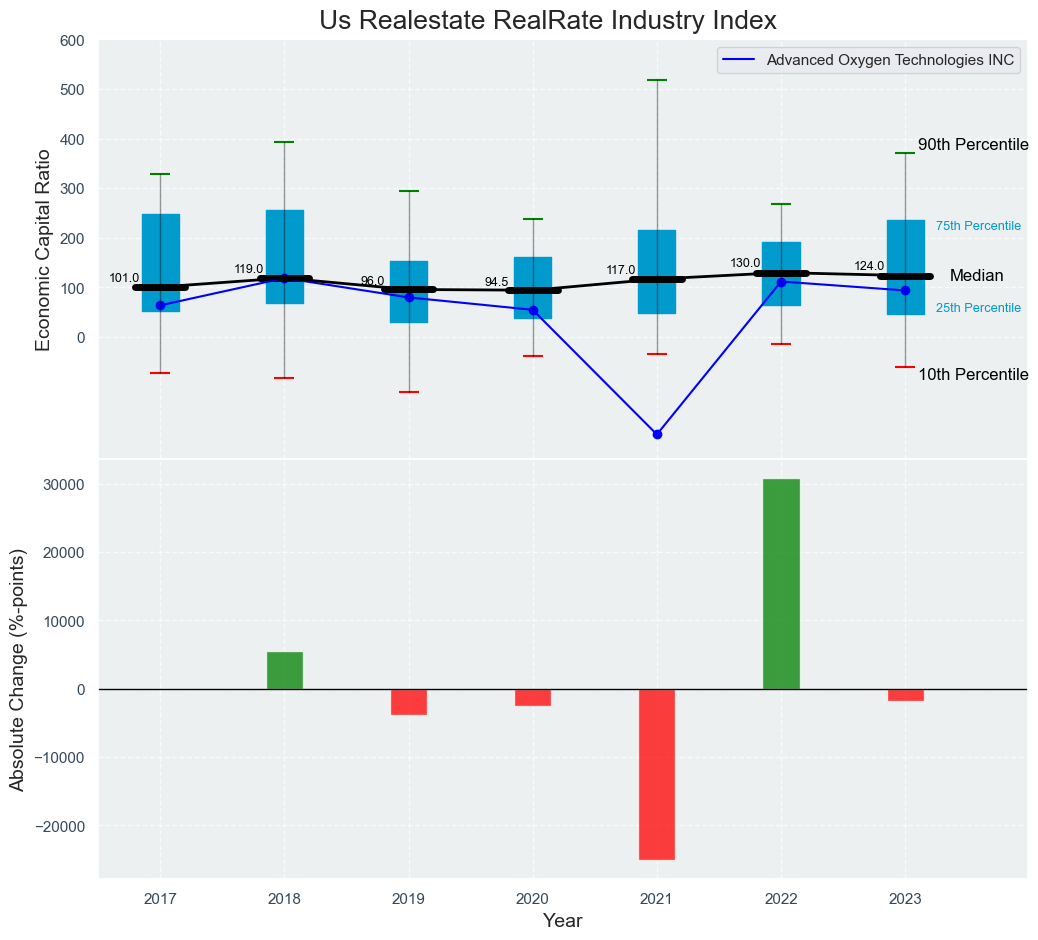The width and height of the screenshot is (1038, 940).
Task: Click the large red 2021 change bar
Action: (x=657, y=774)
